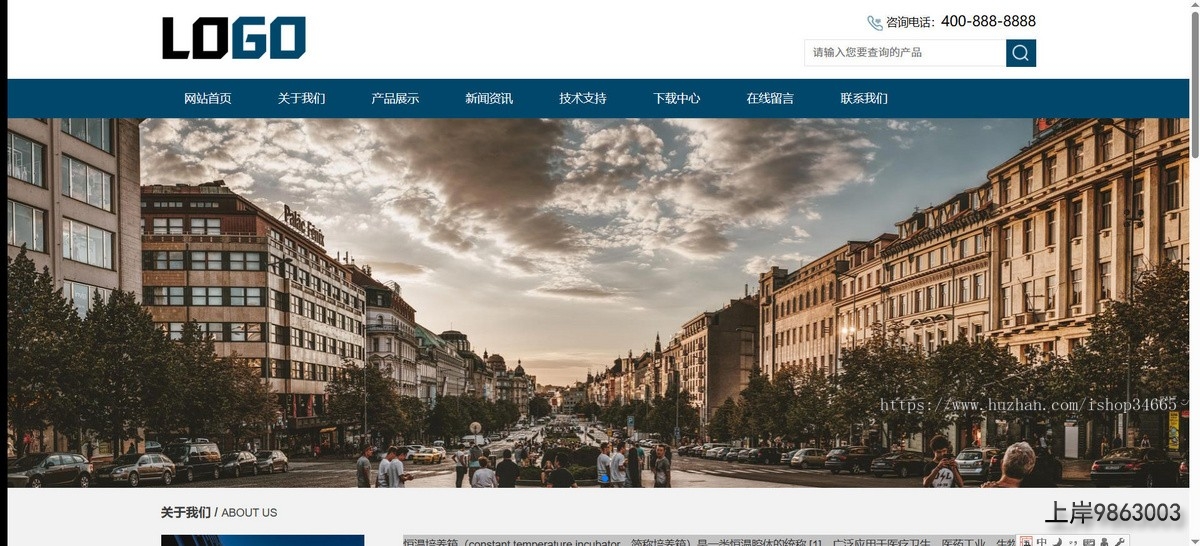Click the IME wrench settings icon
The width and height of the screenshot is (1200, 546).
pos(1120,542)
